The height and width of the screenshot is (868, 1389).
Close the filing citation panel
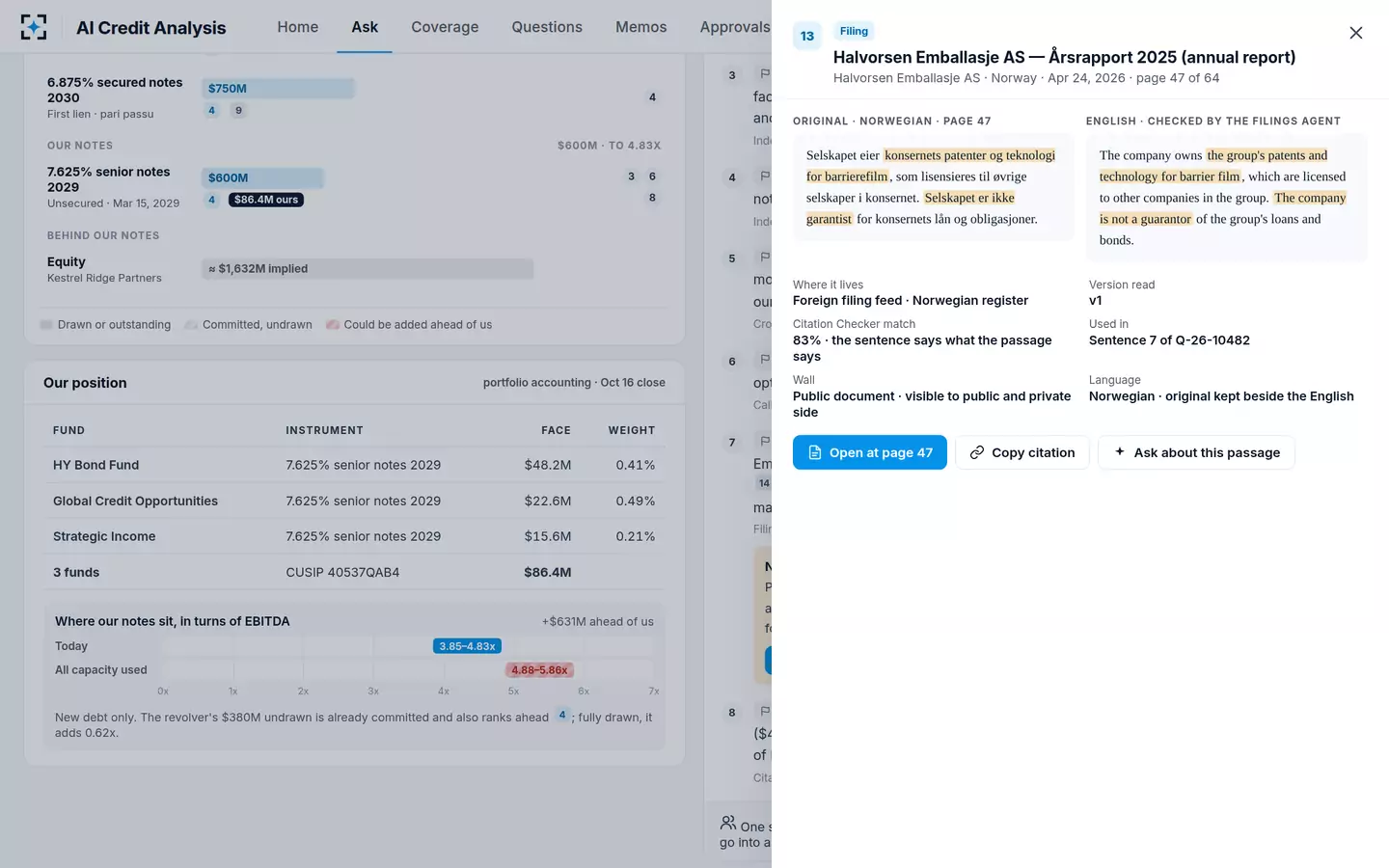pyautogui.click(x=1355, y=33)
